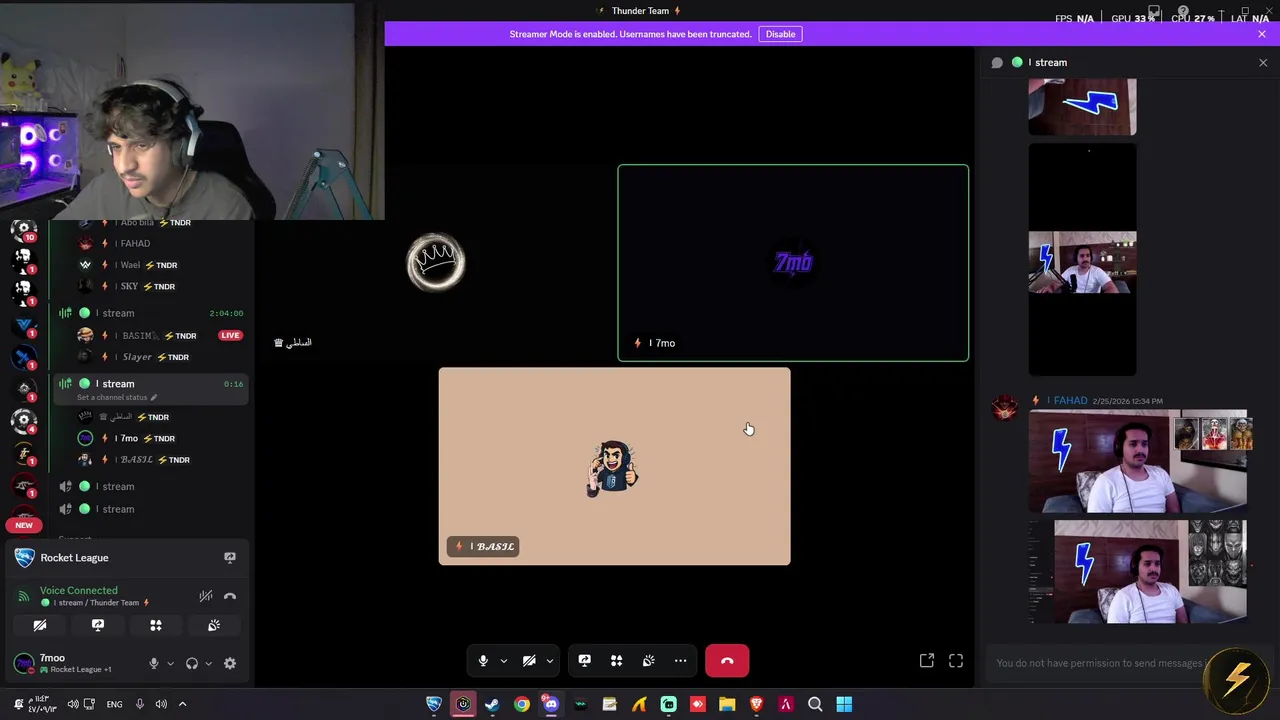Viewport: 1280px width, 720px height.
Task: Join the last empty stream voice channel
Action: pyautogui.click(x=150, y=509)
